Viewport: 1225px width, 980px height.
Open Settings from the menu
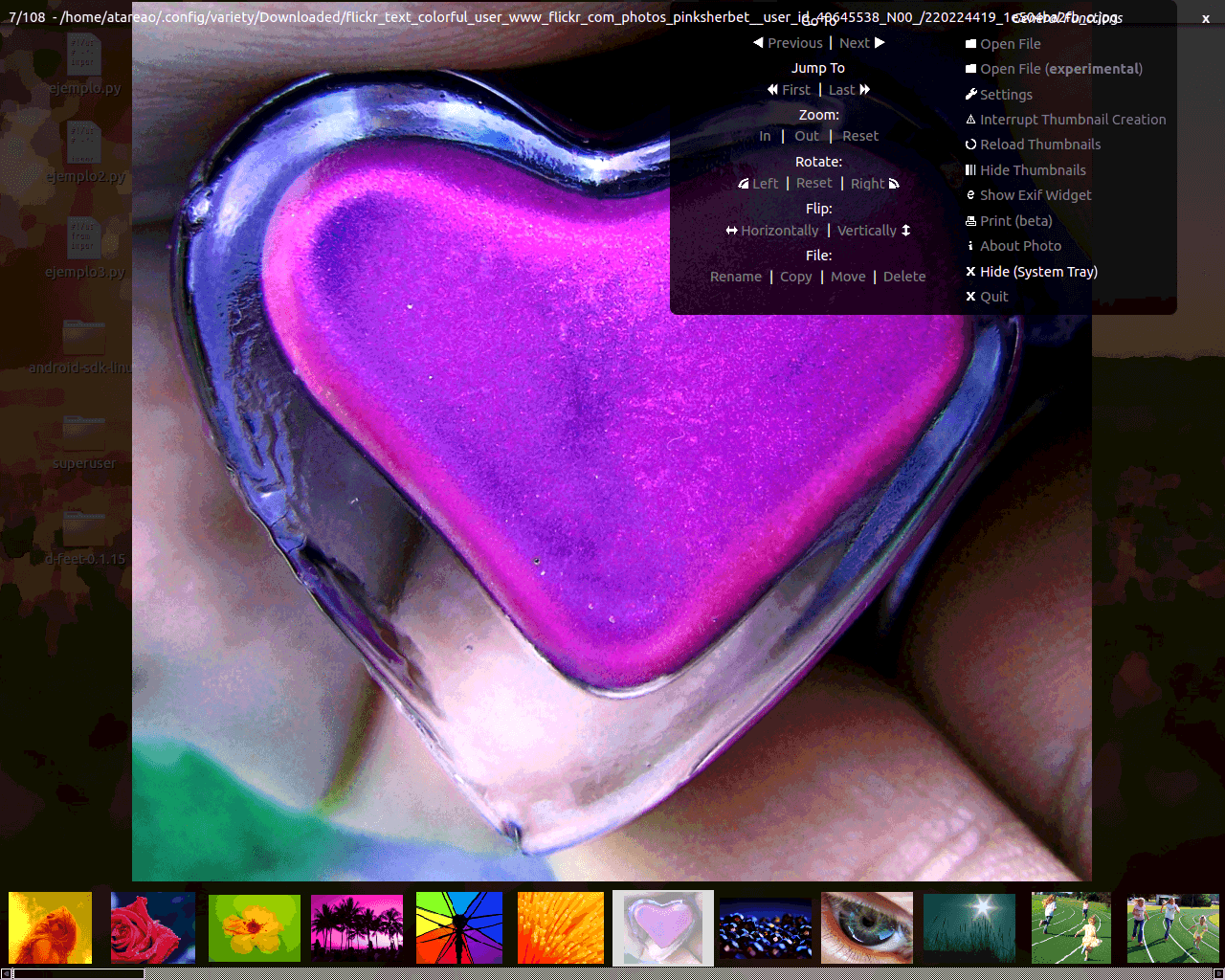[x=999, y=95]
